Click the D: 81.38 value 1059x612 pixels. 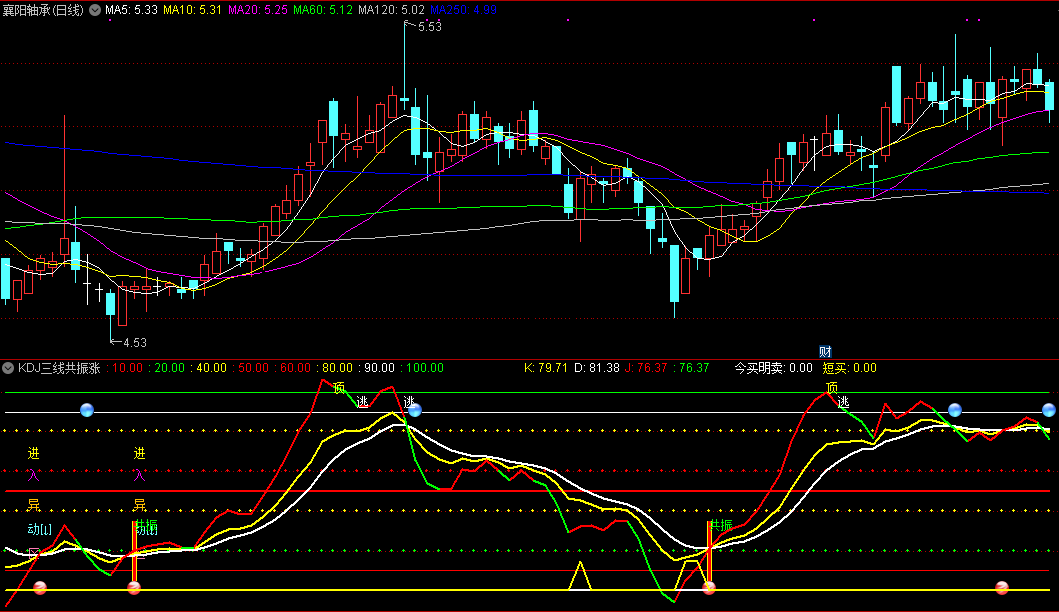point(596,368)
